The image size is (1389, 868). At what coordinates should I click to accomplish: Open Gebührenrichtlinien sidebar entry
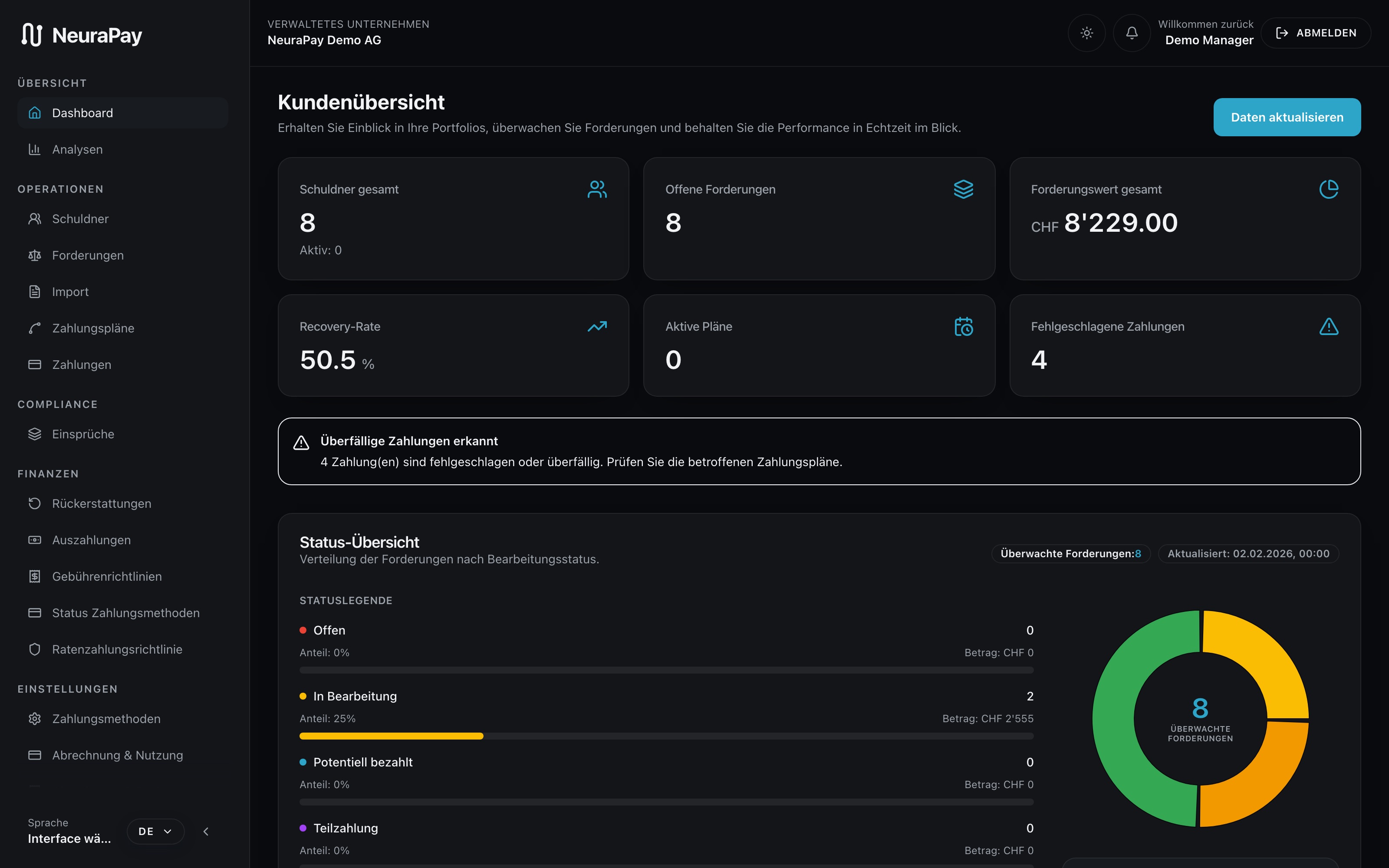coord(123,576)
